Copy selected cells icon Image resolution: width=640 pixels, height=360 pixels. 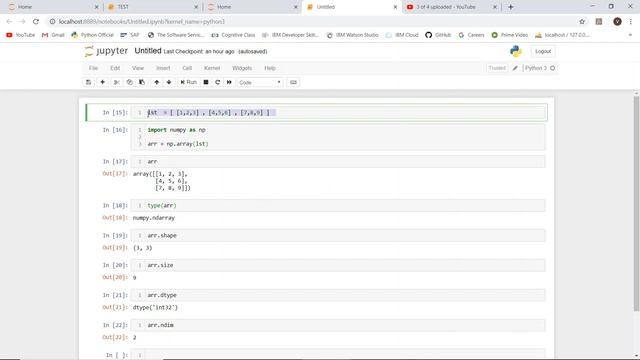coord(129,82)
